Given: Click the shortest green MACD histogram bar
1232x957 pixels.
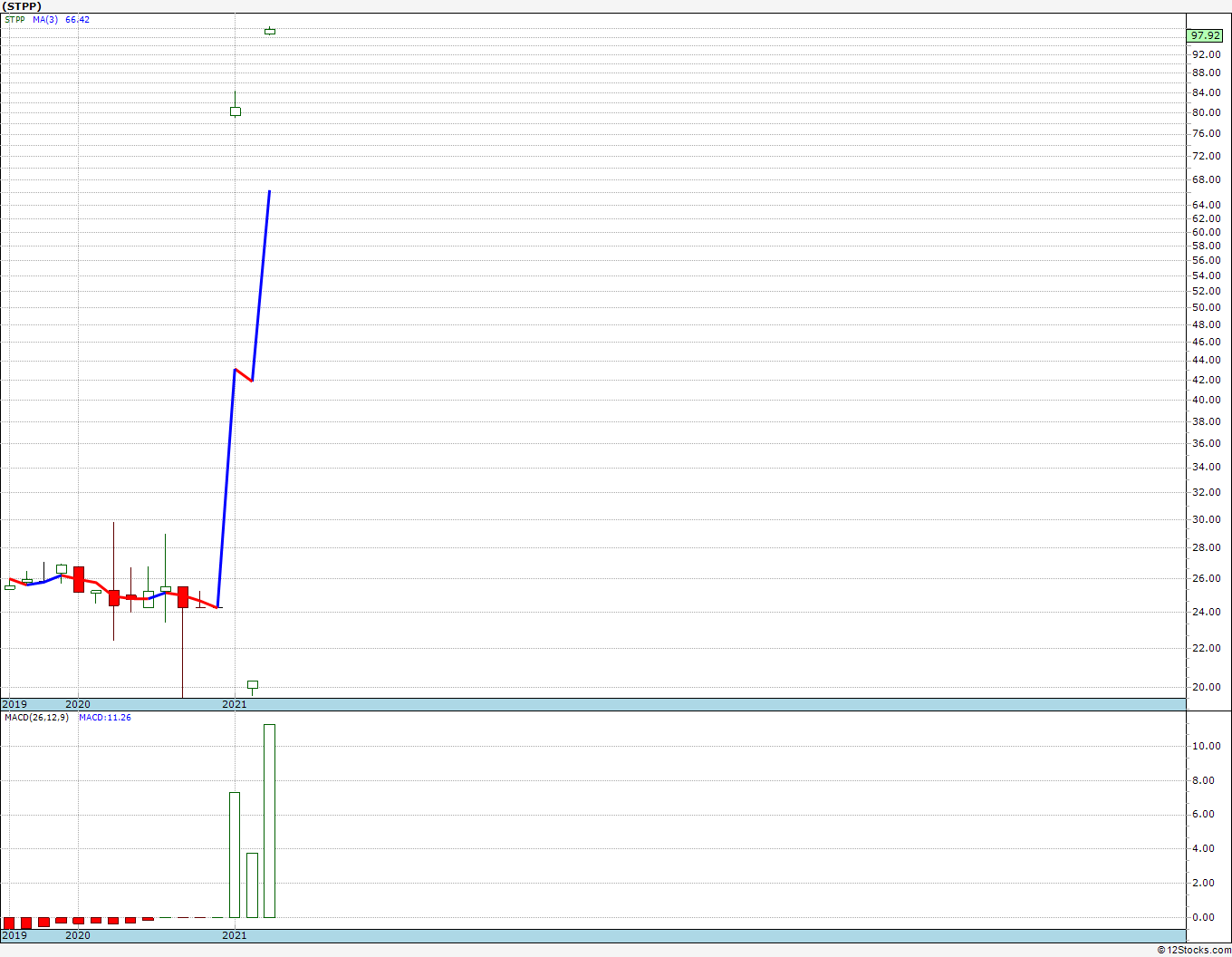Looking at the screenshot, I should pyautogui.click(x=253, y=885).
